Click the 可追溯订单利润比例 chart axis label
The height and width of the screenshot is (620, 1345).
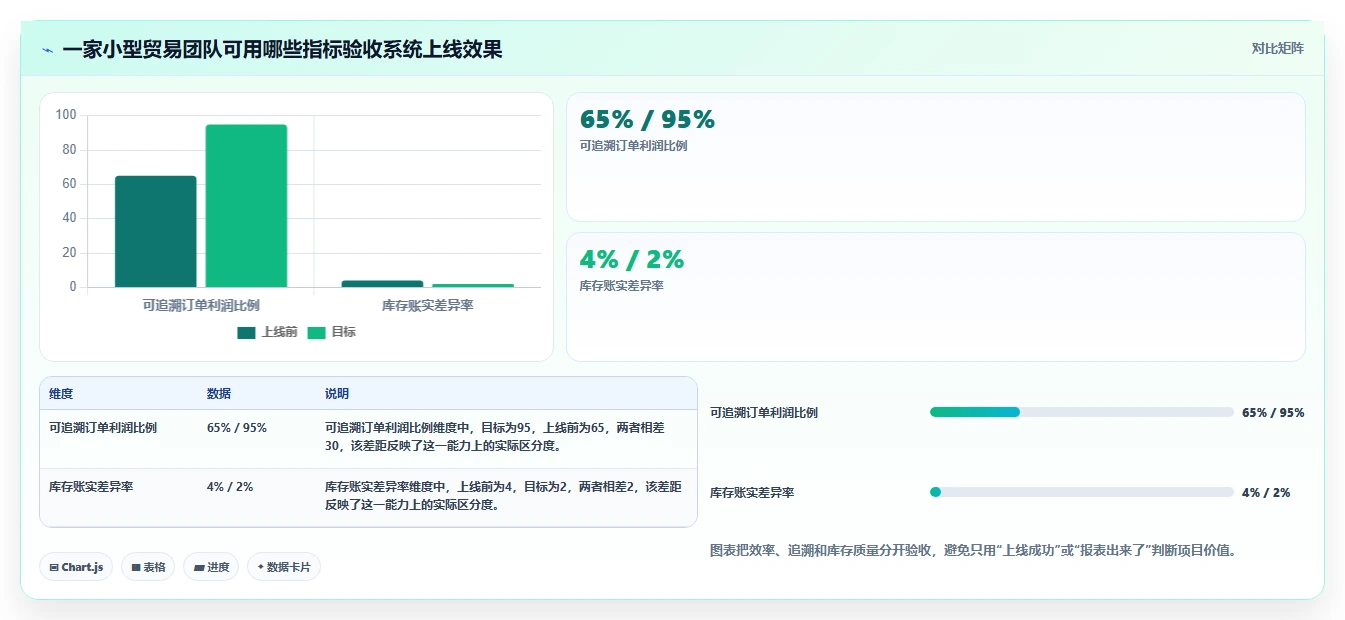(x=201, y=305)
